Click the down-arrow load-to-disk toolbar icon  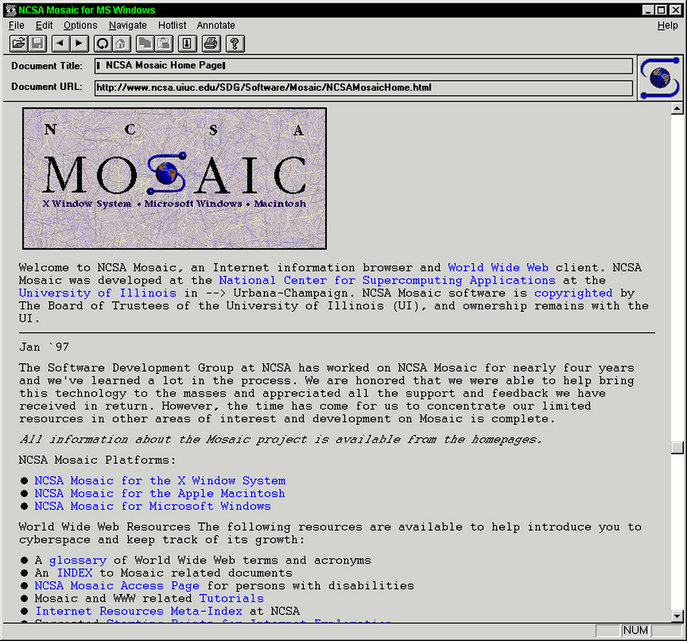187,43
